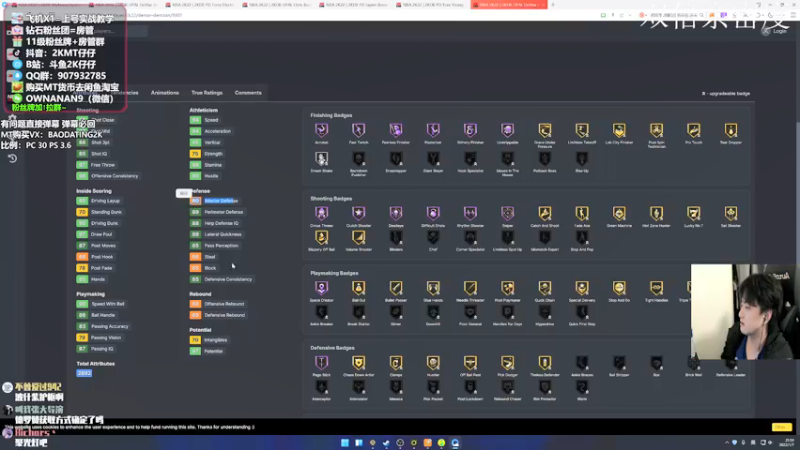Select the Post Hook attribute row

95,257
